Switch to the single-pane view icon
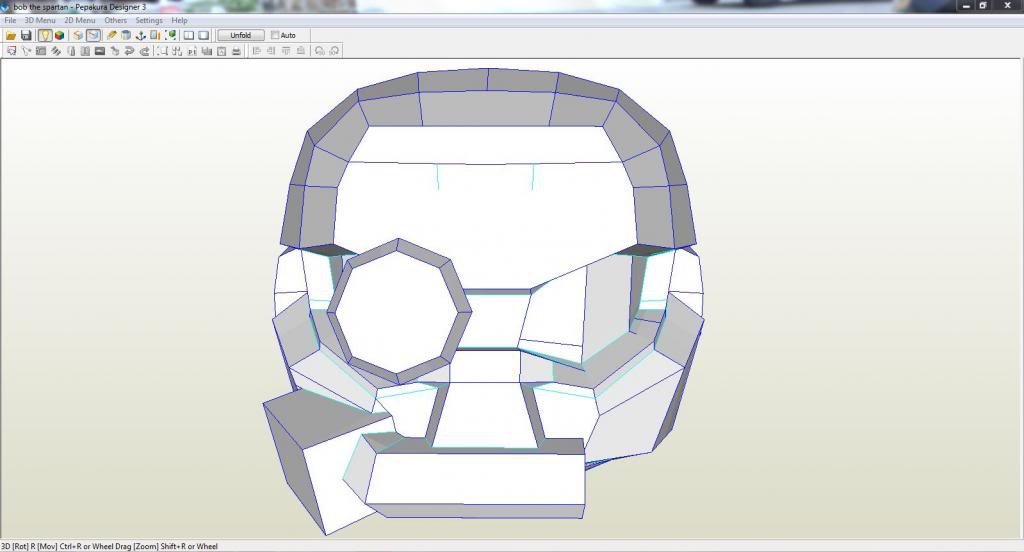Image resolution: width=1024 pixels, height=552 pixels. [x=204, y=35]
